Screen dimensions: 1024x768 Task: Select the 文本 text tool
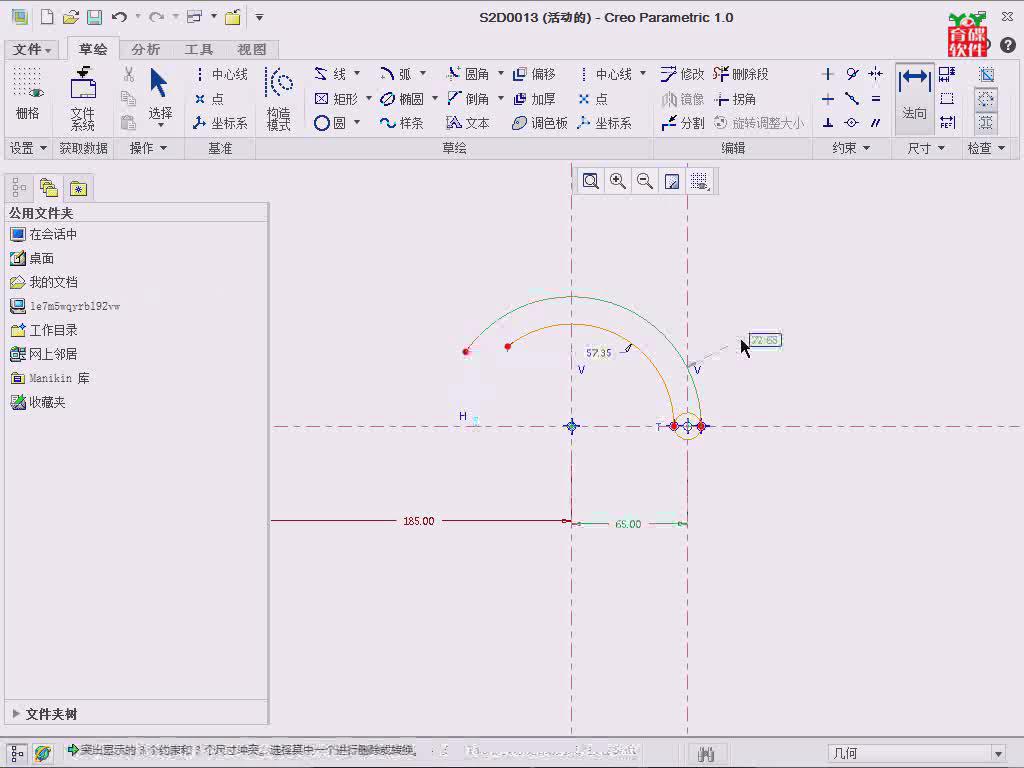(468, 123)
